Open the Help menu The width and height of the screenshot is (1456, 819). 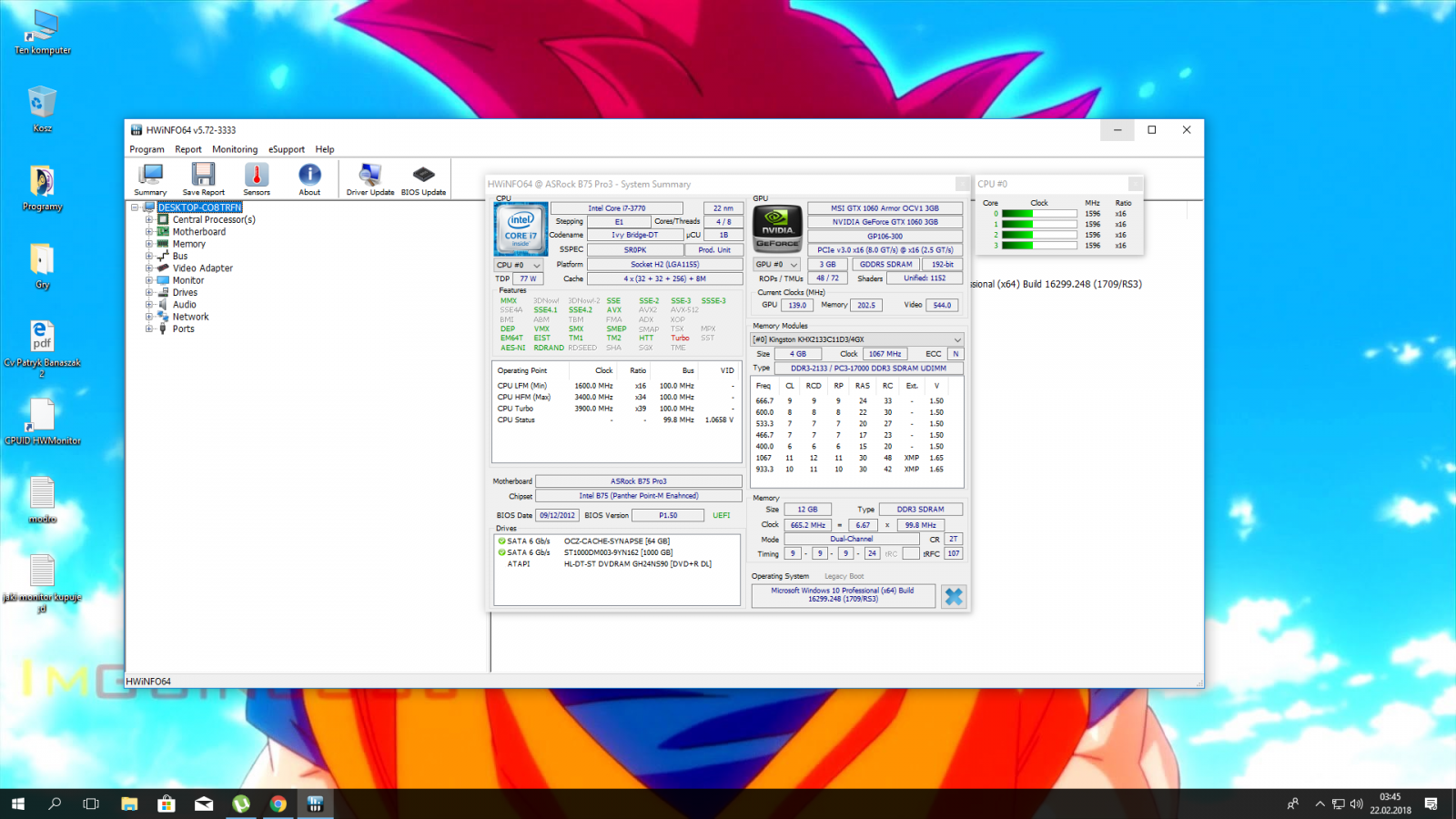[325, 149]
